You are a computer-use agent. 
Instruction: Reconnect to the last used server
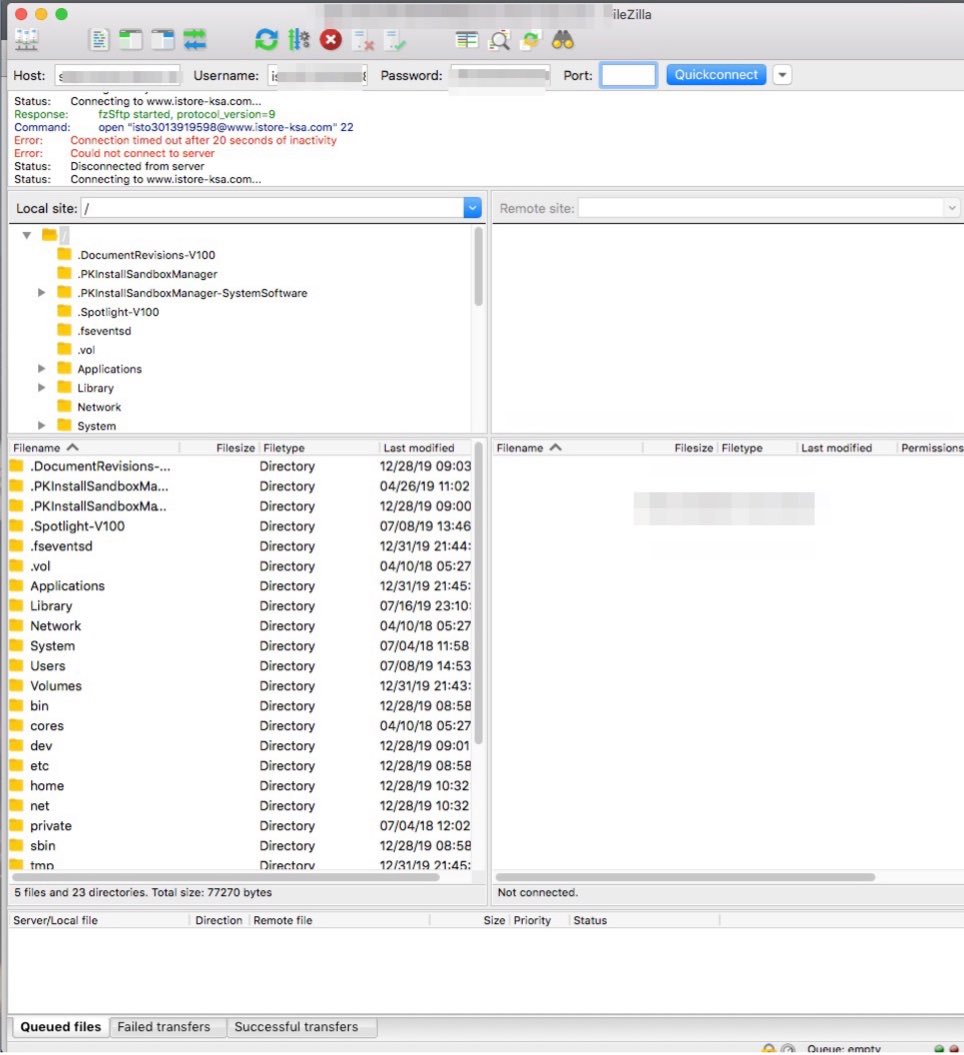395,40
